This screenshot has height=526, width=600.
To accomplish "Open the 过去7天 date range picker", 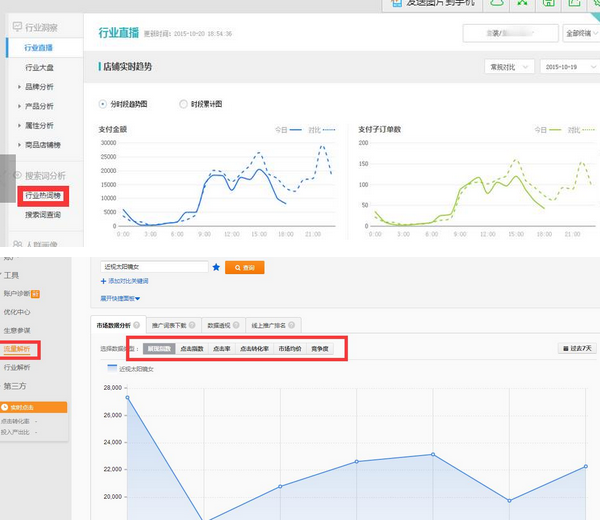I will coord(577,348).
